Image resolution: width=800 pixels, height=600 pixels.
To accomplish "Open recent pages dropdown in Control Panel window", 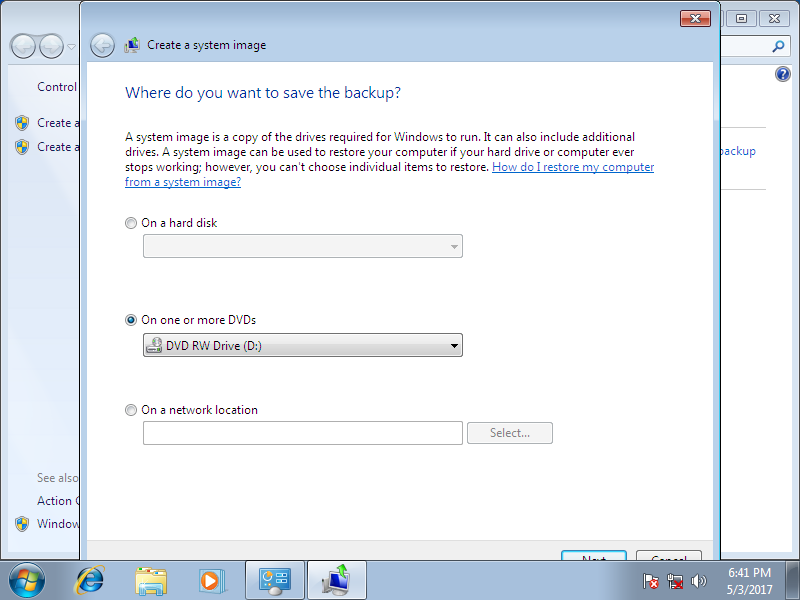I will point(71,47).
